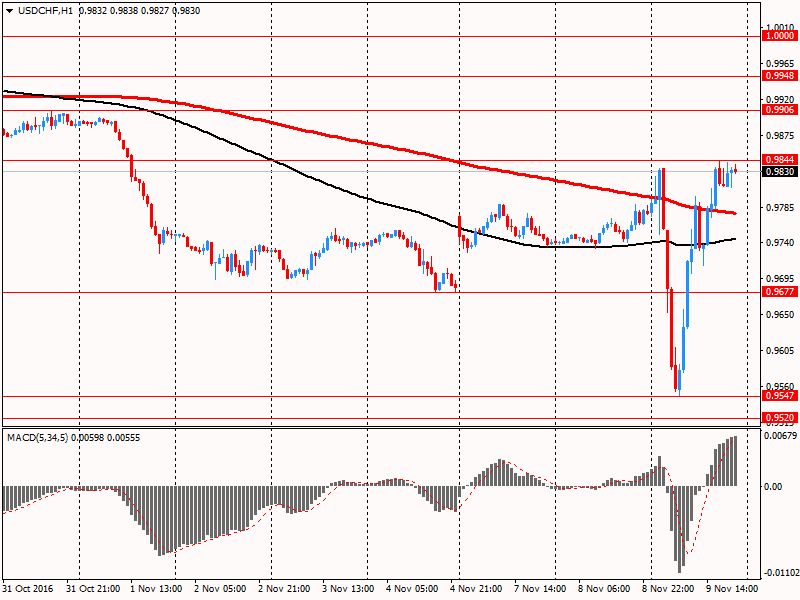Screen dimensions: 800x600
Task: Select the 0.9520 red price tag
Action: (x=779, y=418)
